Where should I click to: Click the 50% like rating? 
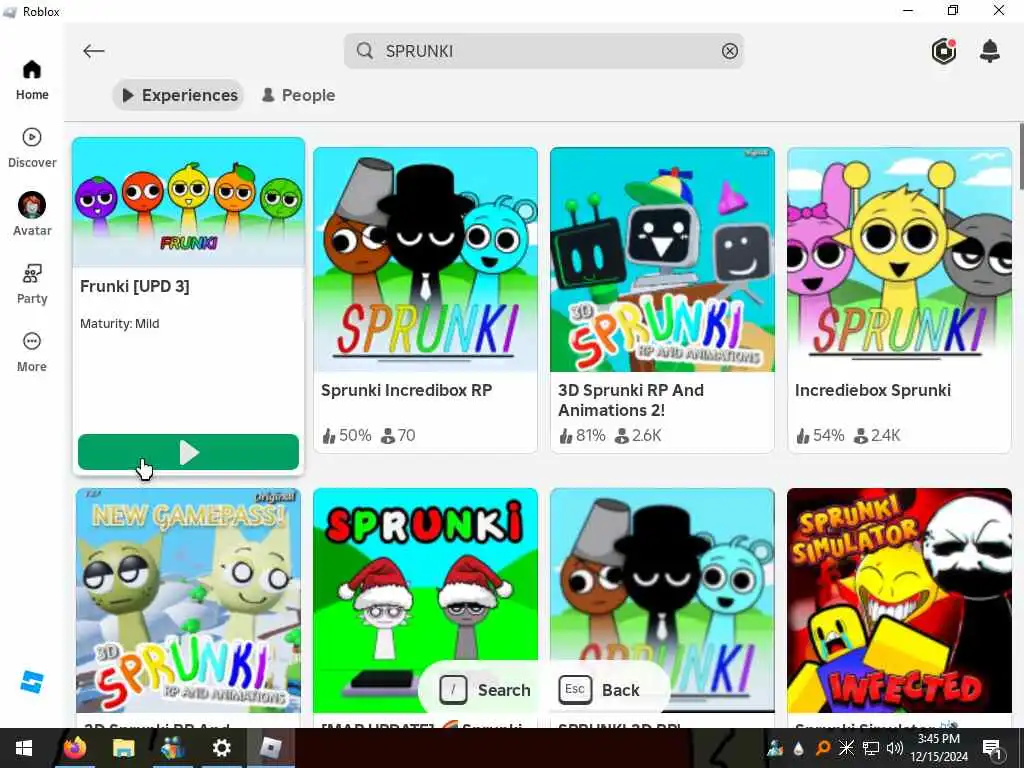[x=347, y=436]
